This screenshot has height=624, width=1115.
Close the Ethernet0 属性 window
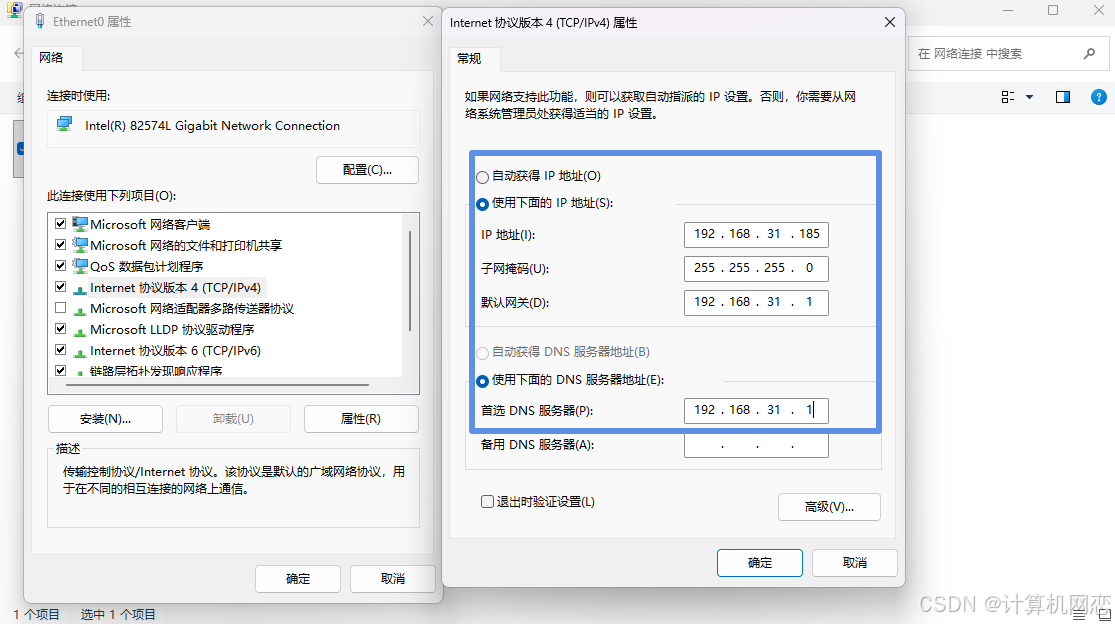pos(427,21)
